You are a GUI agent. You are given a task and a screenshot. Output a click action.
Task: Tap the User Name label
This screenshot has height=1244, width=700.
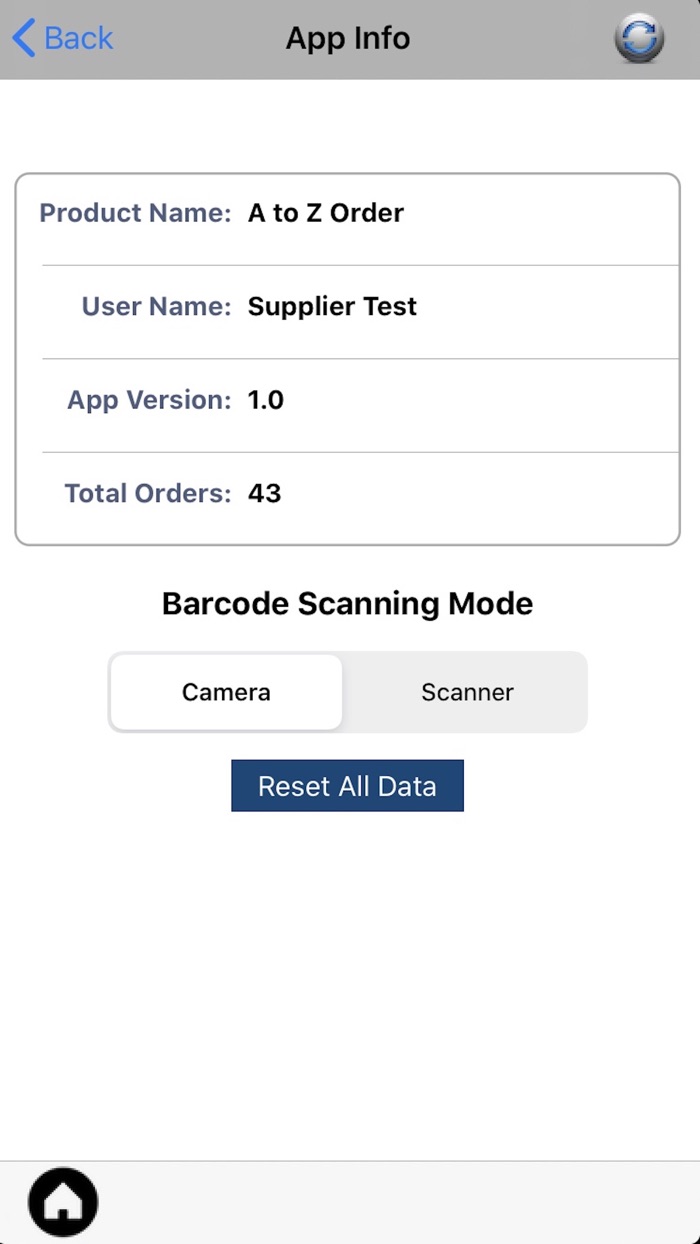(156, 306)
